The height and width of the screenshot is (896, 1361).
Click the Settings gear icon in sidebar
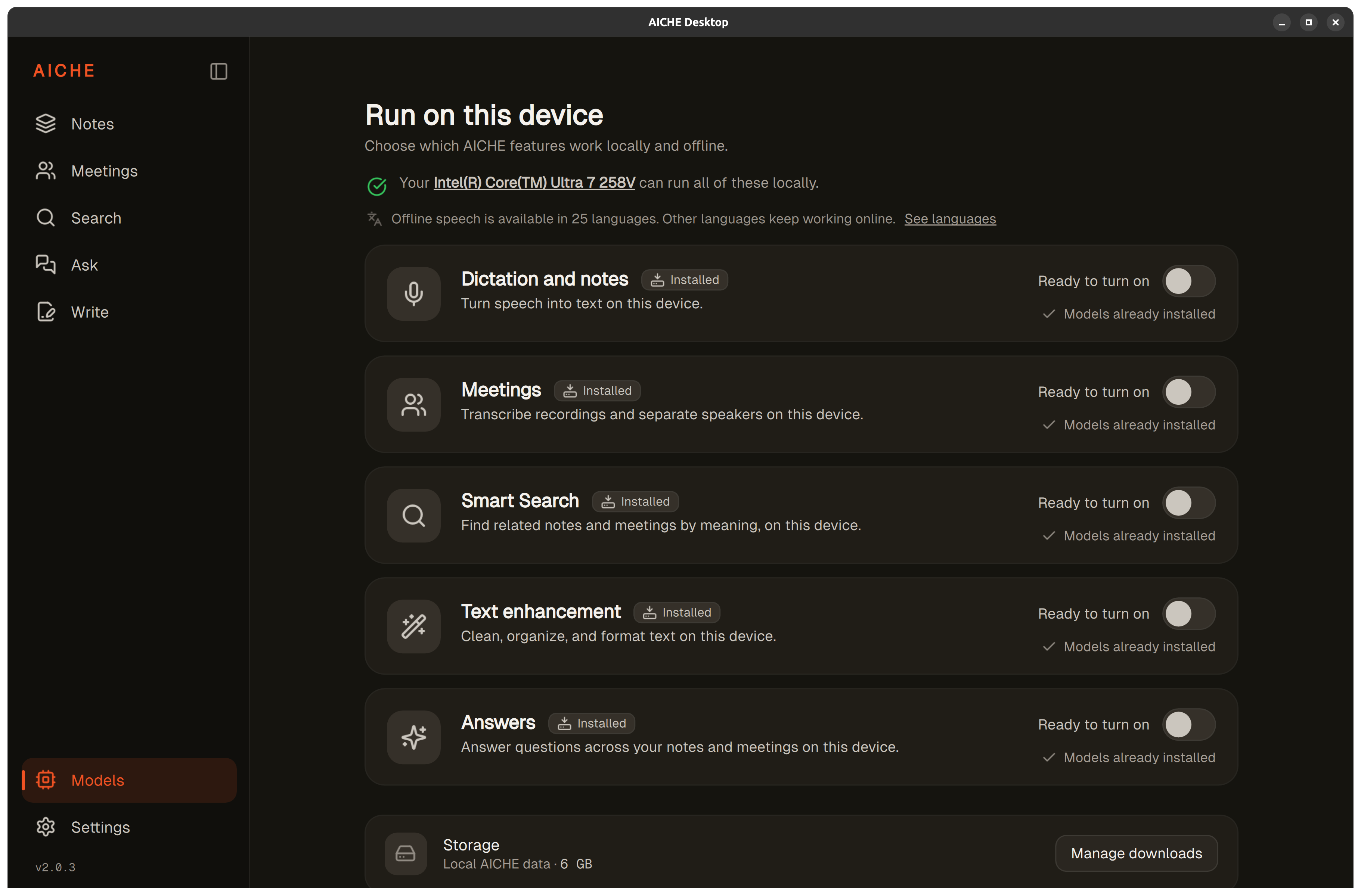[x=46, y=827]
